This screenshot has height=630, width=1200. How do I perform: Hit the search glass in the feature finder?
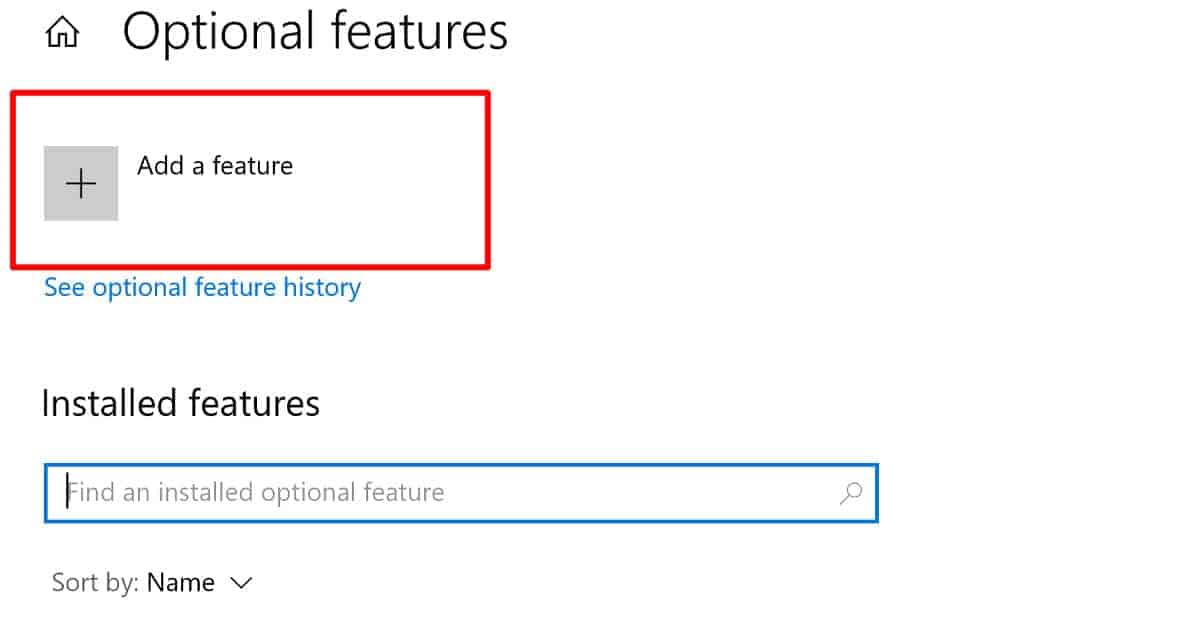click(x=851, y=492)
